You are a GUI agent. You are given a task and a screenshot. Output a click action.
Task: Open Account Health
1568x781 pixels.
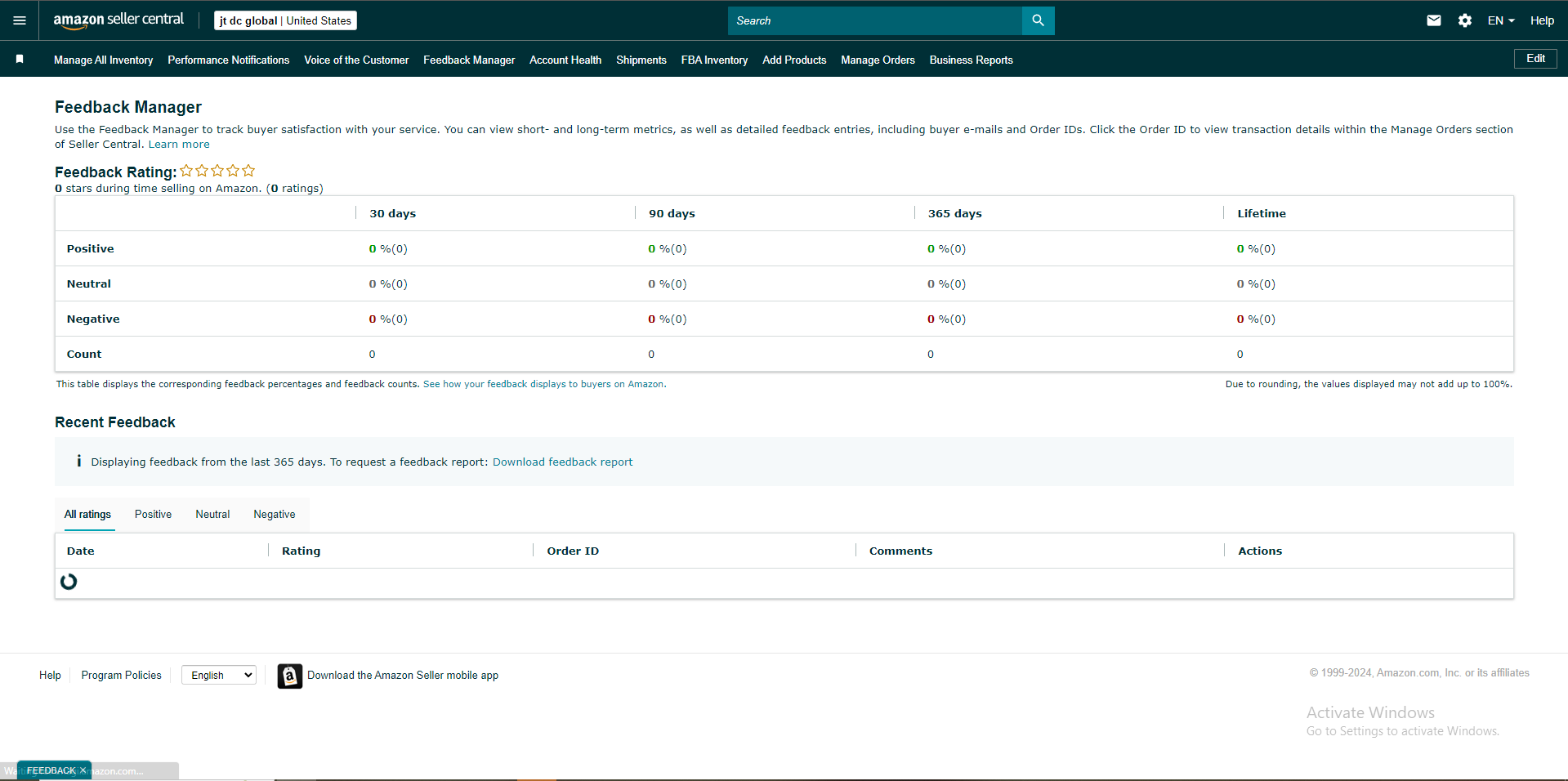[565, 60]
